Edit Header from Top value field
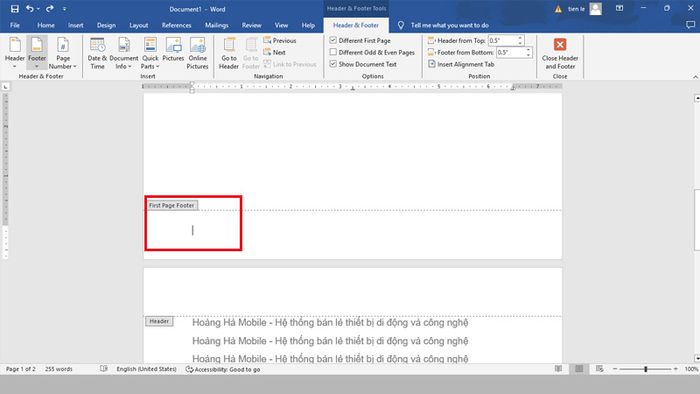 (502, 41)
